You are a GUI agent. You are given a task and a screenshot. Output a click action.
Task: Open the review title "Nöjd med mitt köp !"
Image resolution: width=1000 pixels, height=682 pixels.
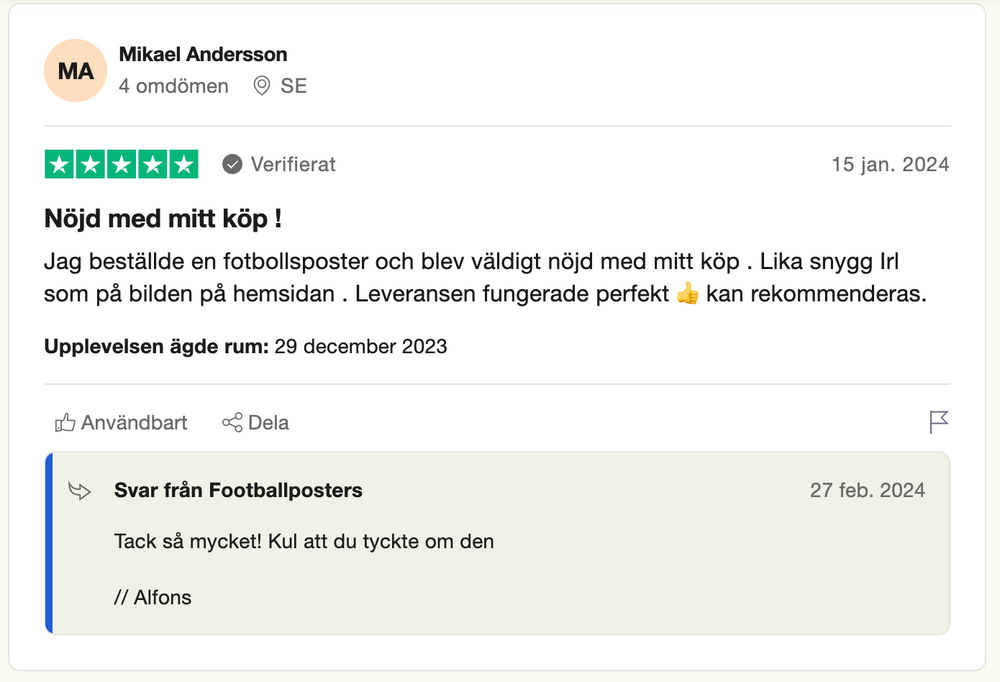click(163, 218)
